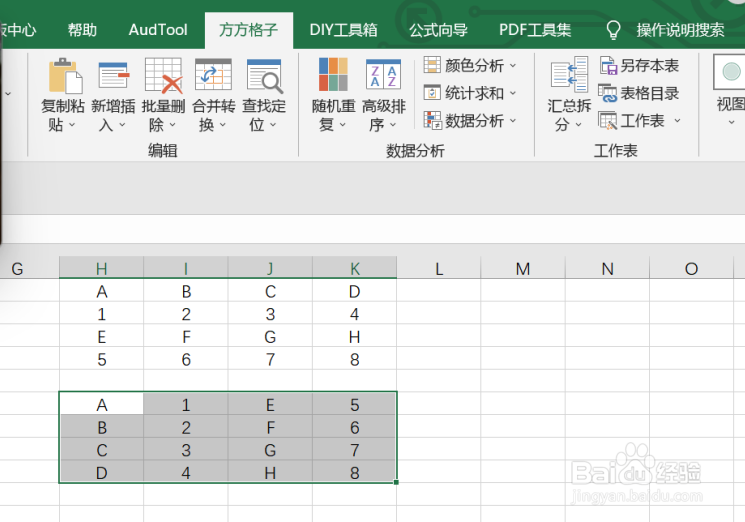Select column H header
The height and width of the screenshot is (522, 745).
(101, 268)
